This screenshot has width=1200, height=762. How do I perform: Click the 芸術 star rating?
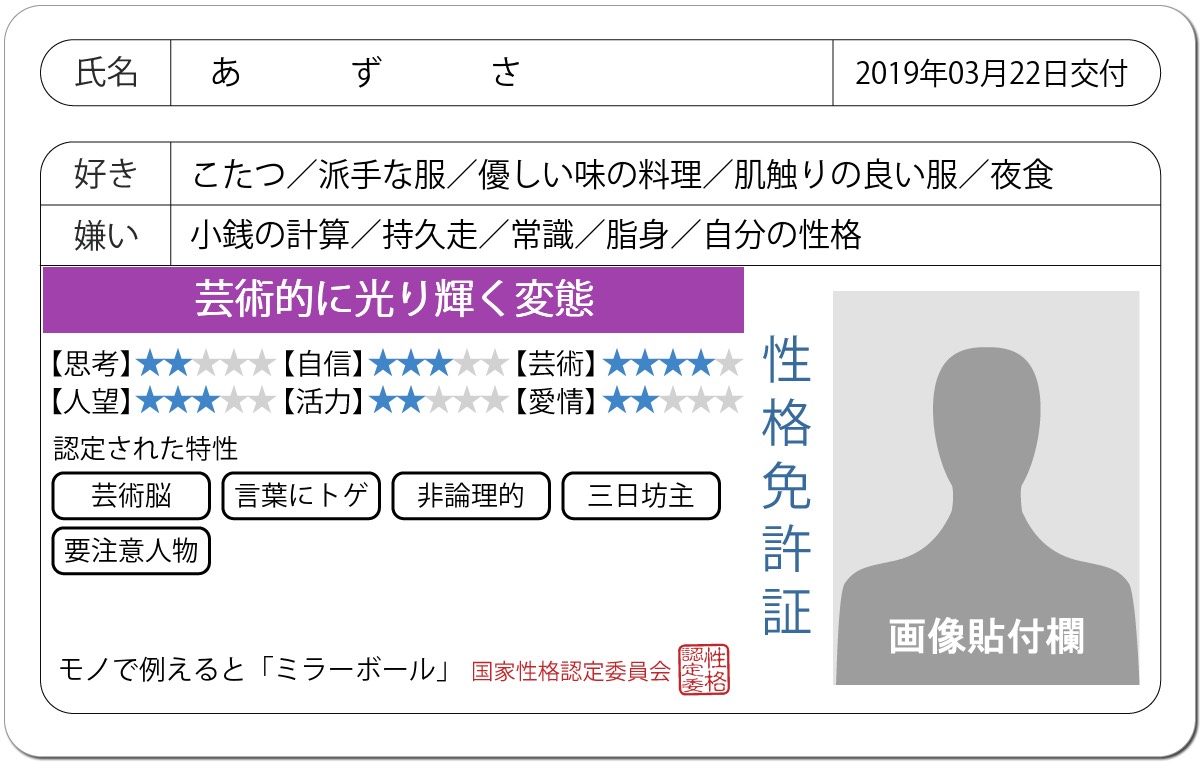672,363
